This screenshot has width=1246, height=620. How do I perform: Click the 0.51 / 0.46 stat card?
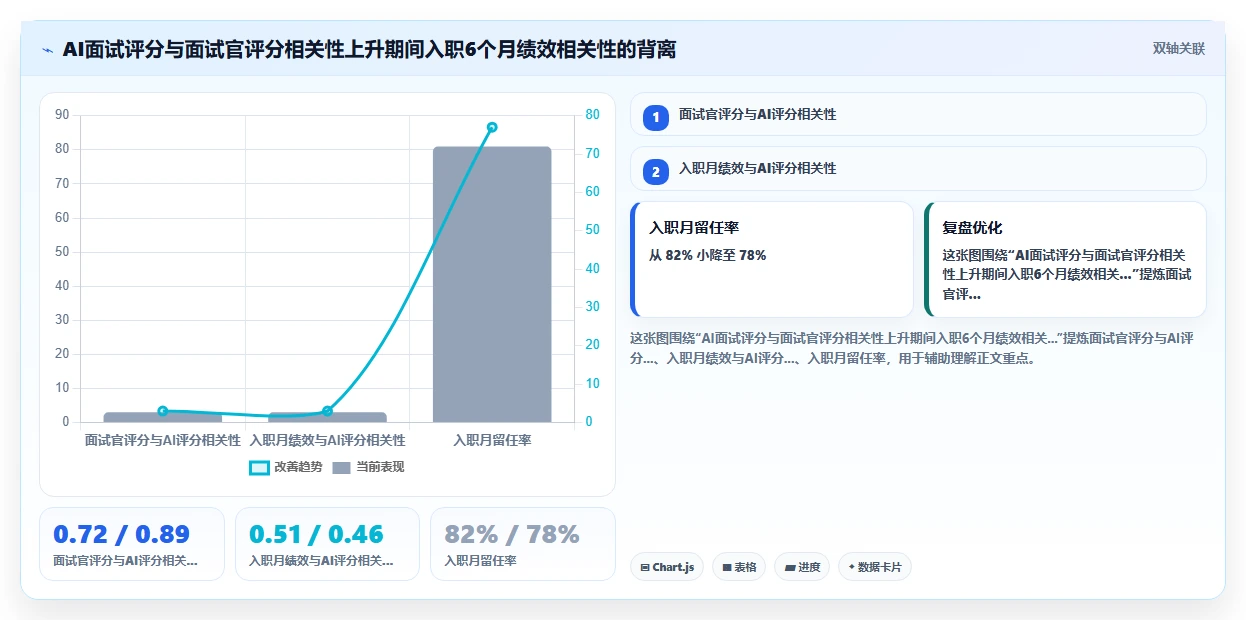pos(327,544)
